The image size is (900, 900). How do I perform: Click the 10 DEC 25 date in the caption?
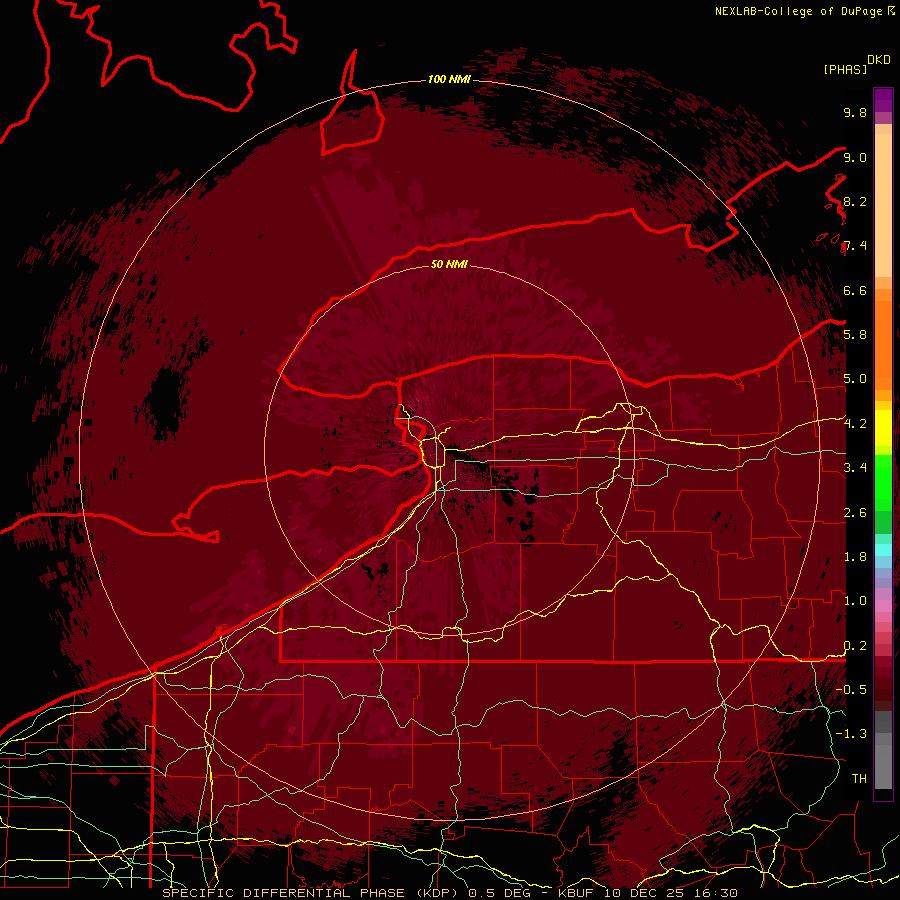pos(645,893)
